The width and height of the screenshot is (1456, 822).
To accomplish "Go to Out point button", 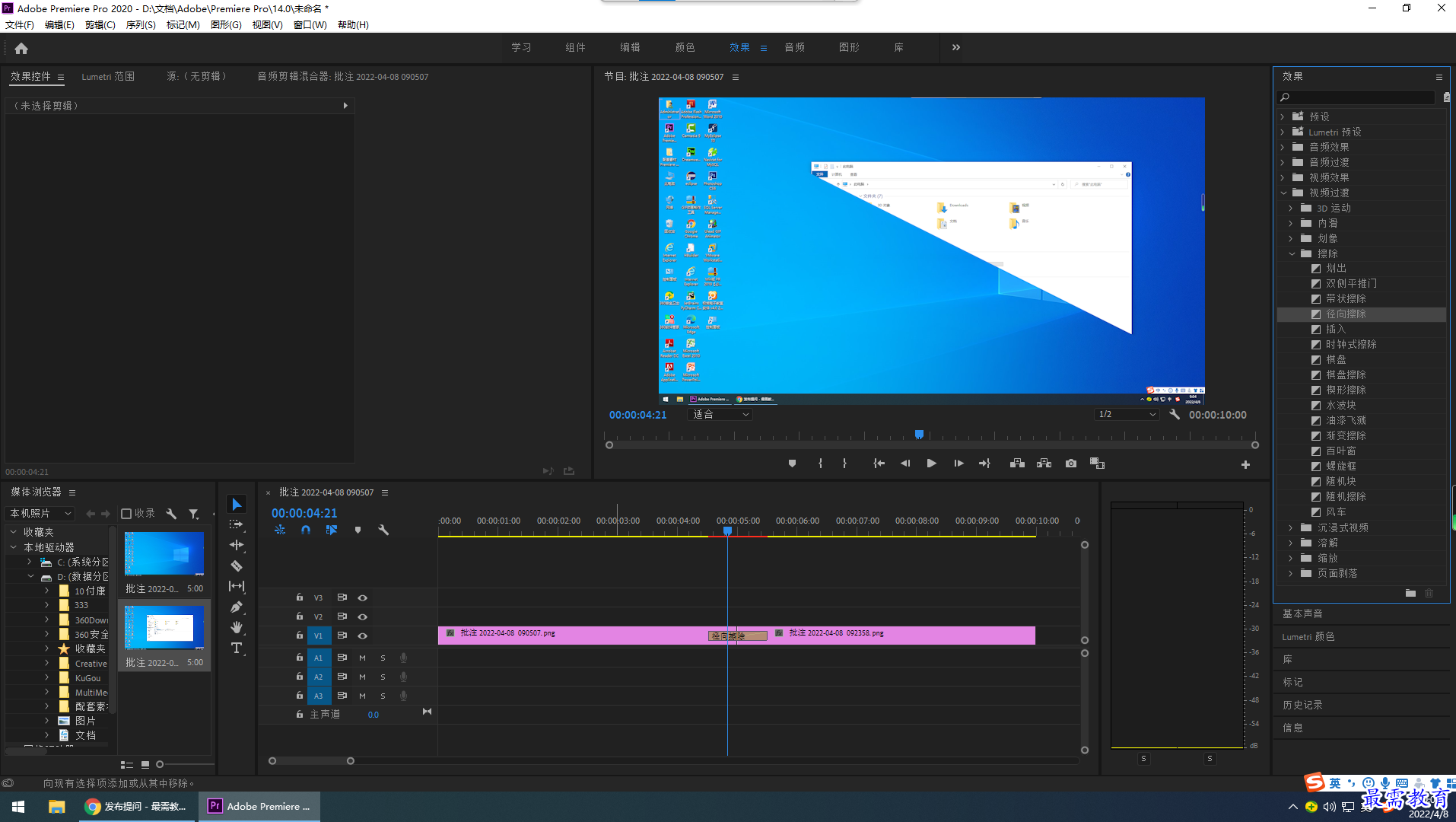I will (984, 464).
